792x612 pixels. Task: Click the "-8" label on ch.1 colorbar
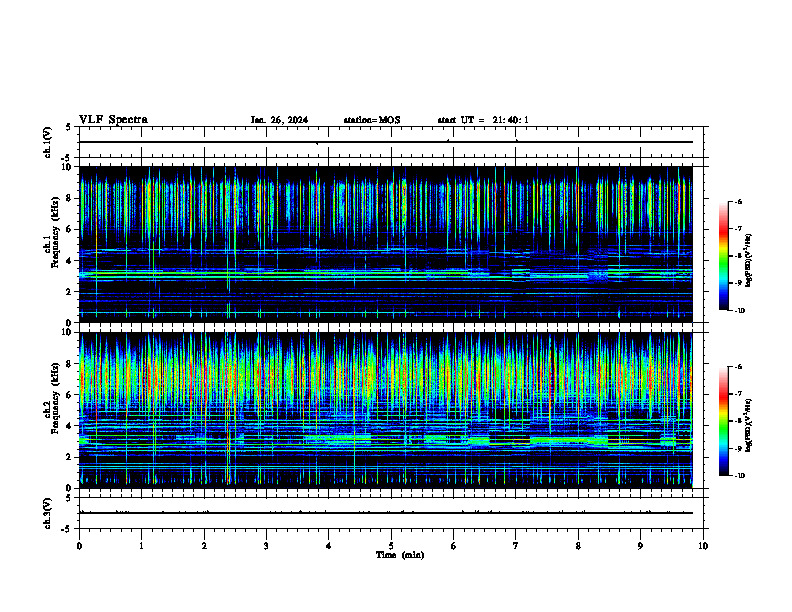[x=738, y=256]
